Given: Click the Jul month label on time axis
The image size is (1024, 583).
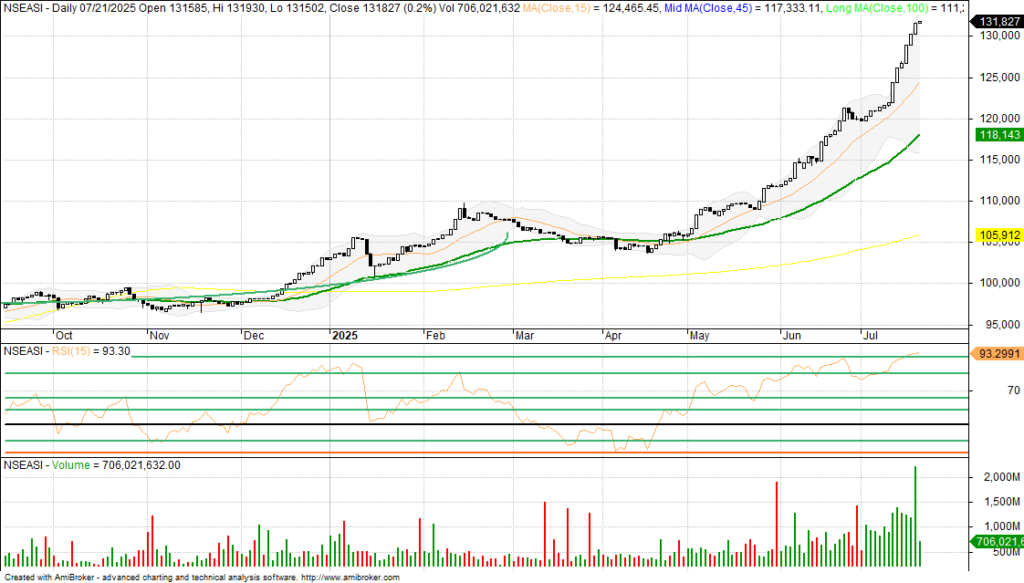Looking at the screenshot, I should (x=868, y=336).
